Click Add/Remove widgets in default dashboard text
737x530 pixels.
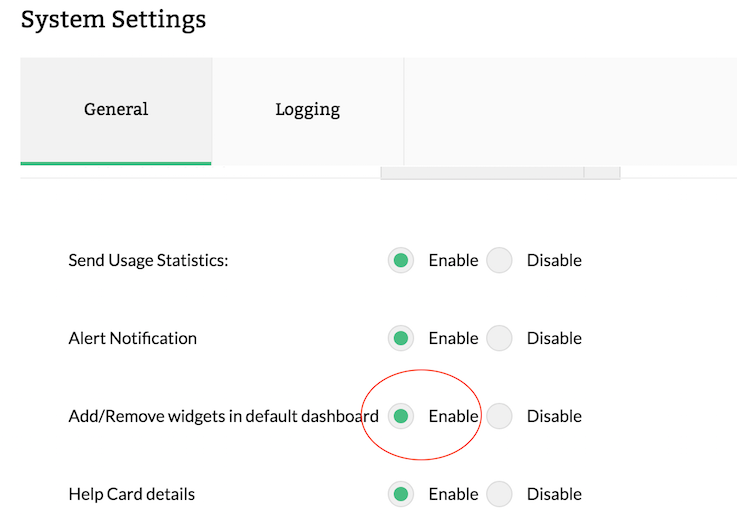click(223, 416)
